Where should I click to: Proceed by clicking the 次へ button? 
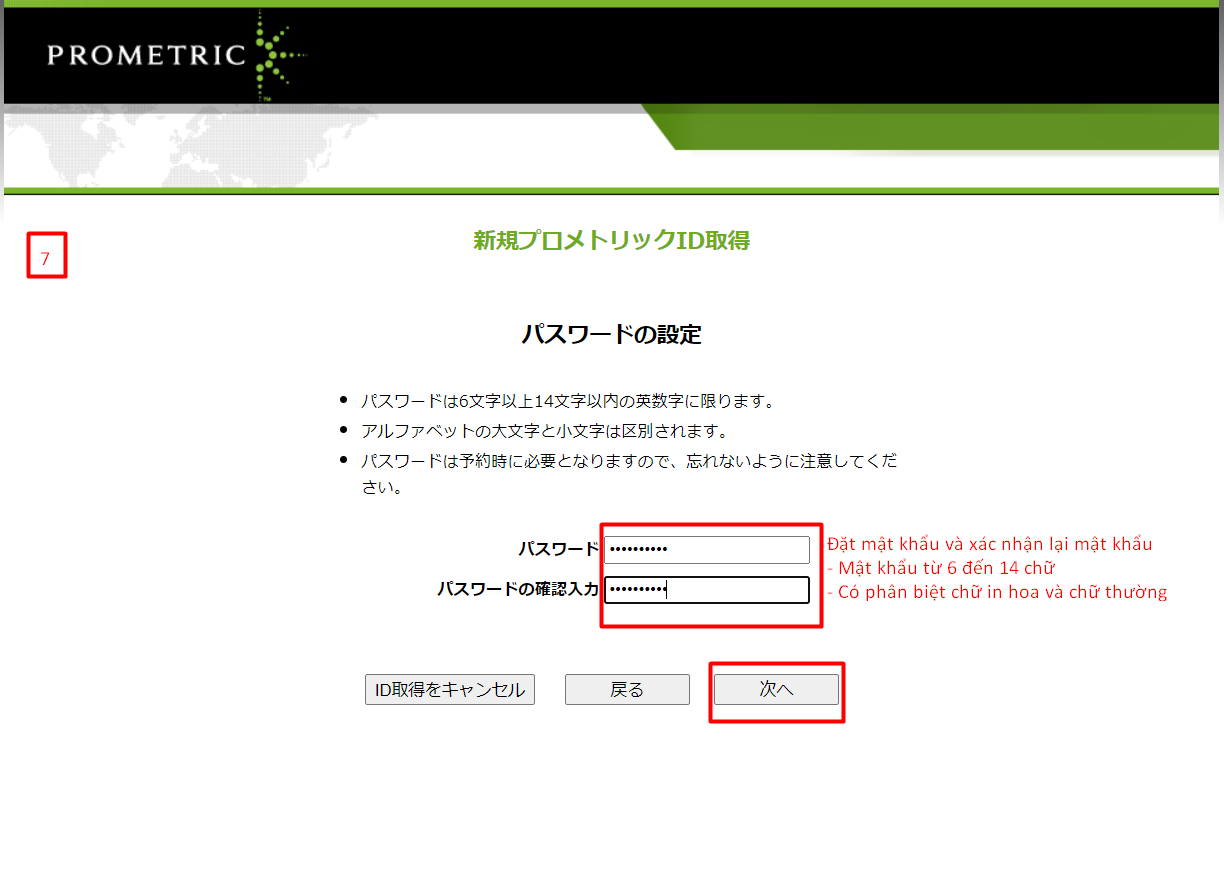[776, 690]
